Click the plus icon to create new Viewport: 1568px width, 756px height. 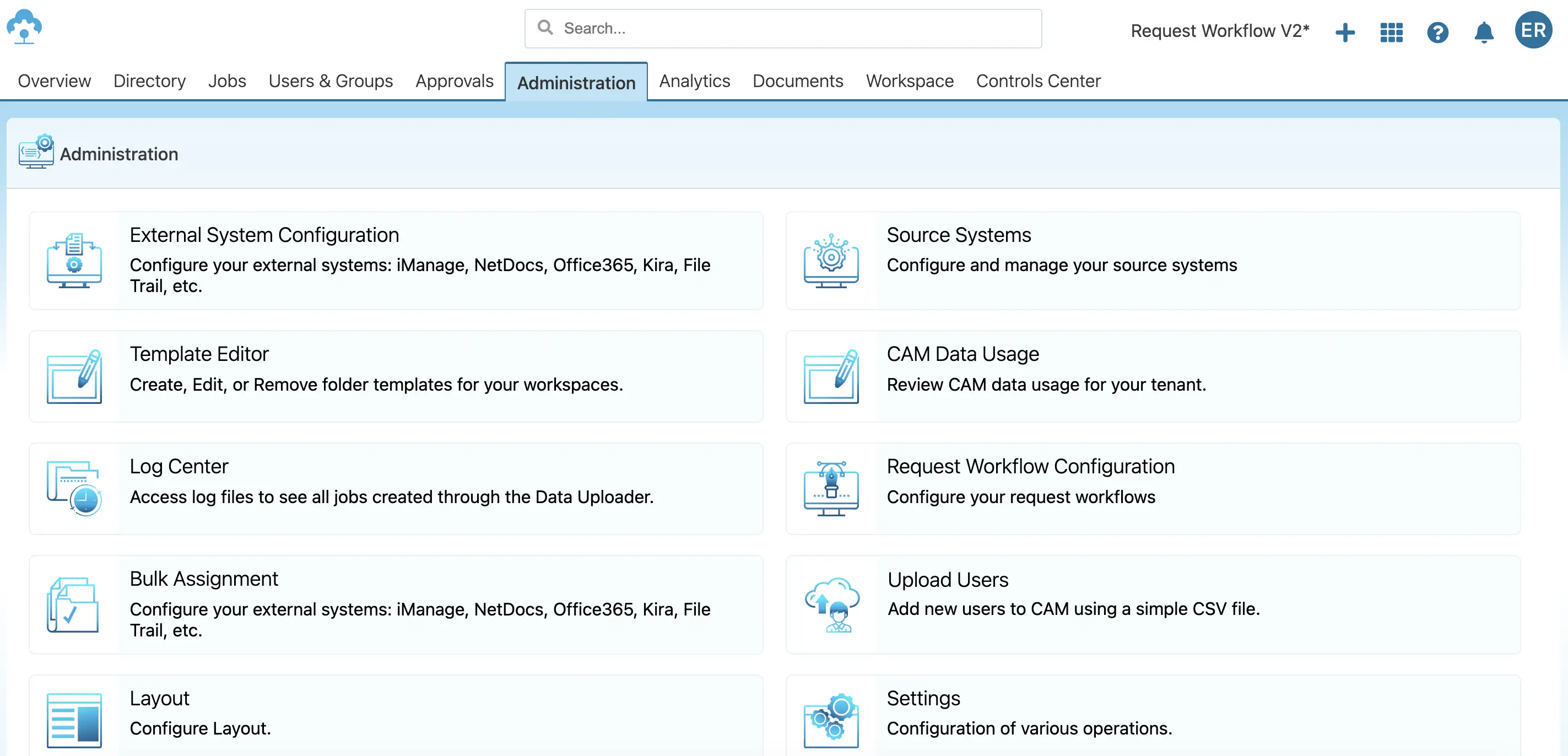tap(1345, 33)
